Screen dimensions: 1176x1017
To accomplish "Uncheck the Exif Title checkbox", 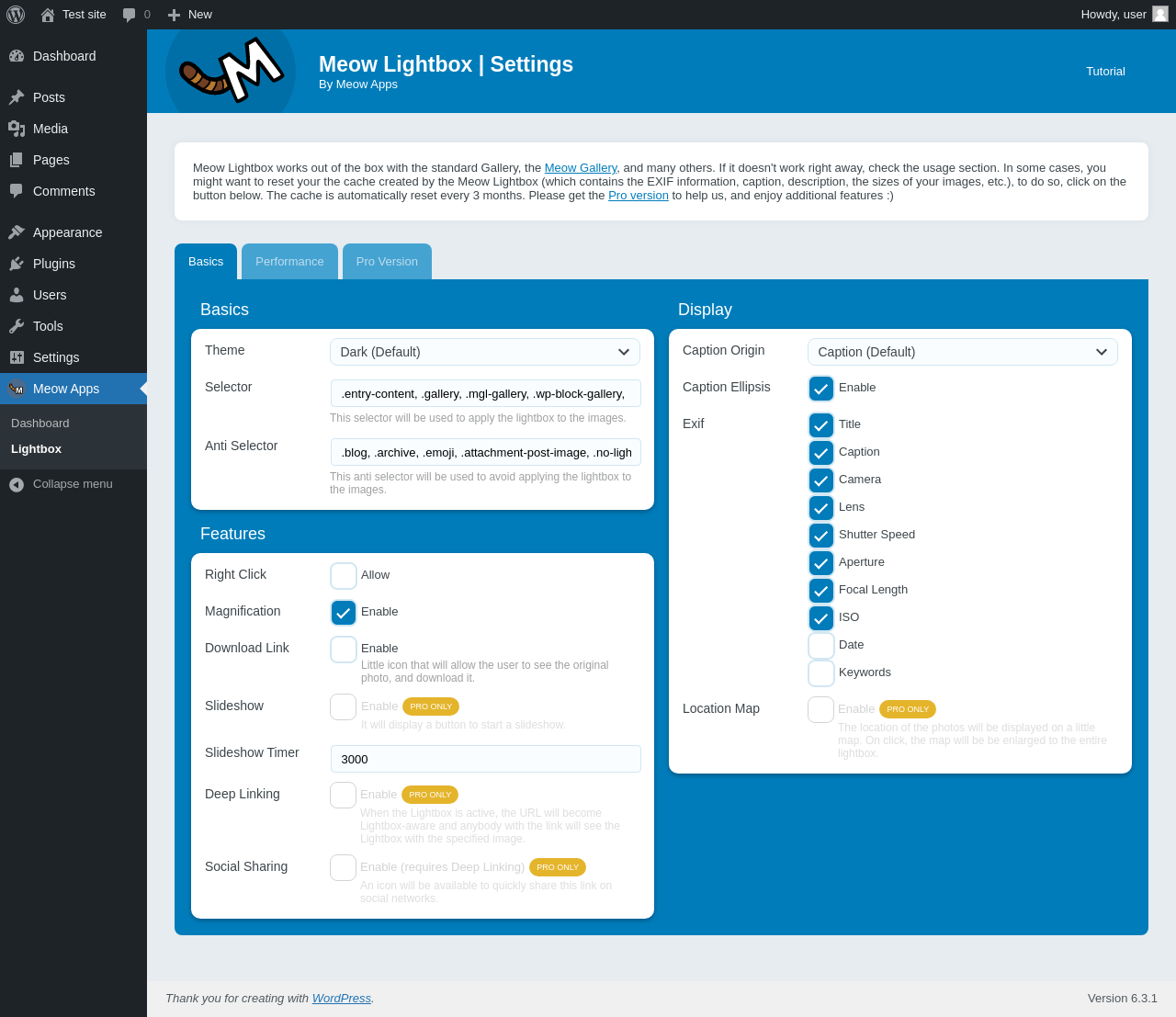I will click(821, 425).
